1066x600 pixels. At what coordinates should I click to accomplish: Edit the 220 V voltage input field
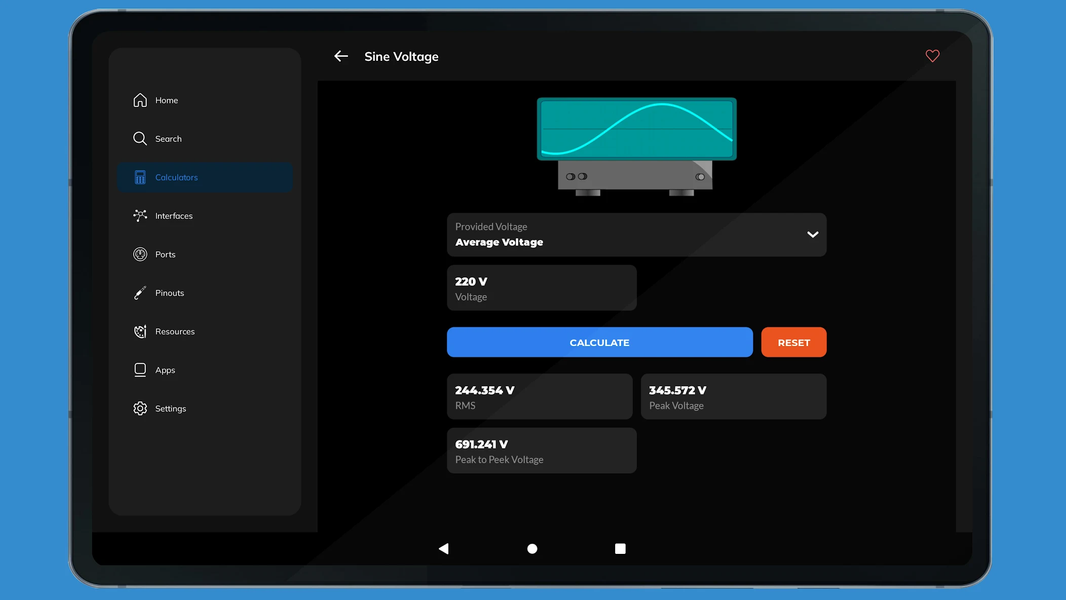click(x=541, y=287)
